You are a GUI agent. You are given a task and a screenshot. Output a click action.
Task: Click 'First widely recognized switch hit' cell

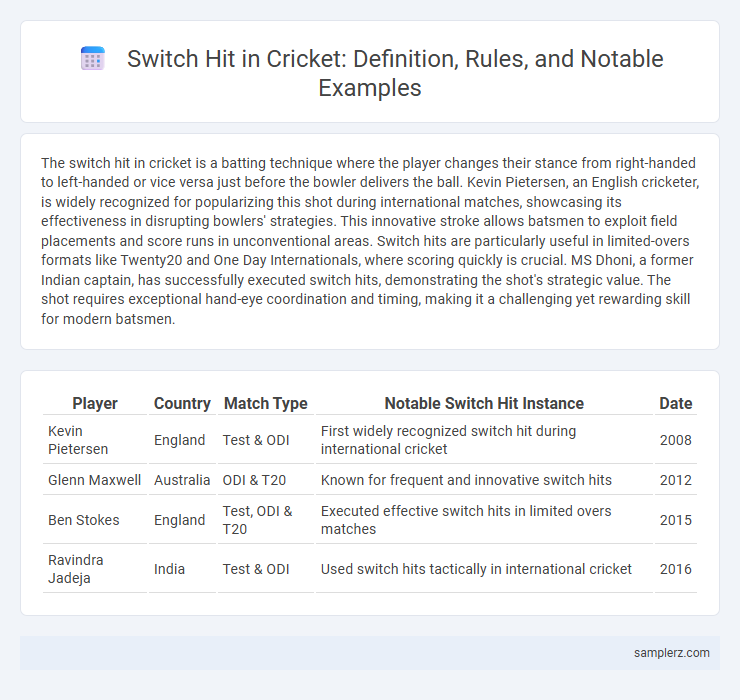pos(484,440)
